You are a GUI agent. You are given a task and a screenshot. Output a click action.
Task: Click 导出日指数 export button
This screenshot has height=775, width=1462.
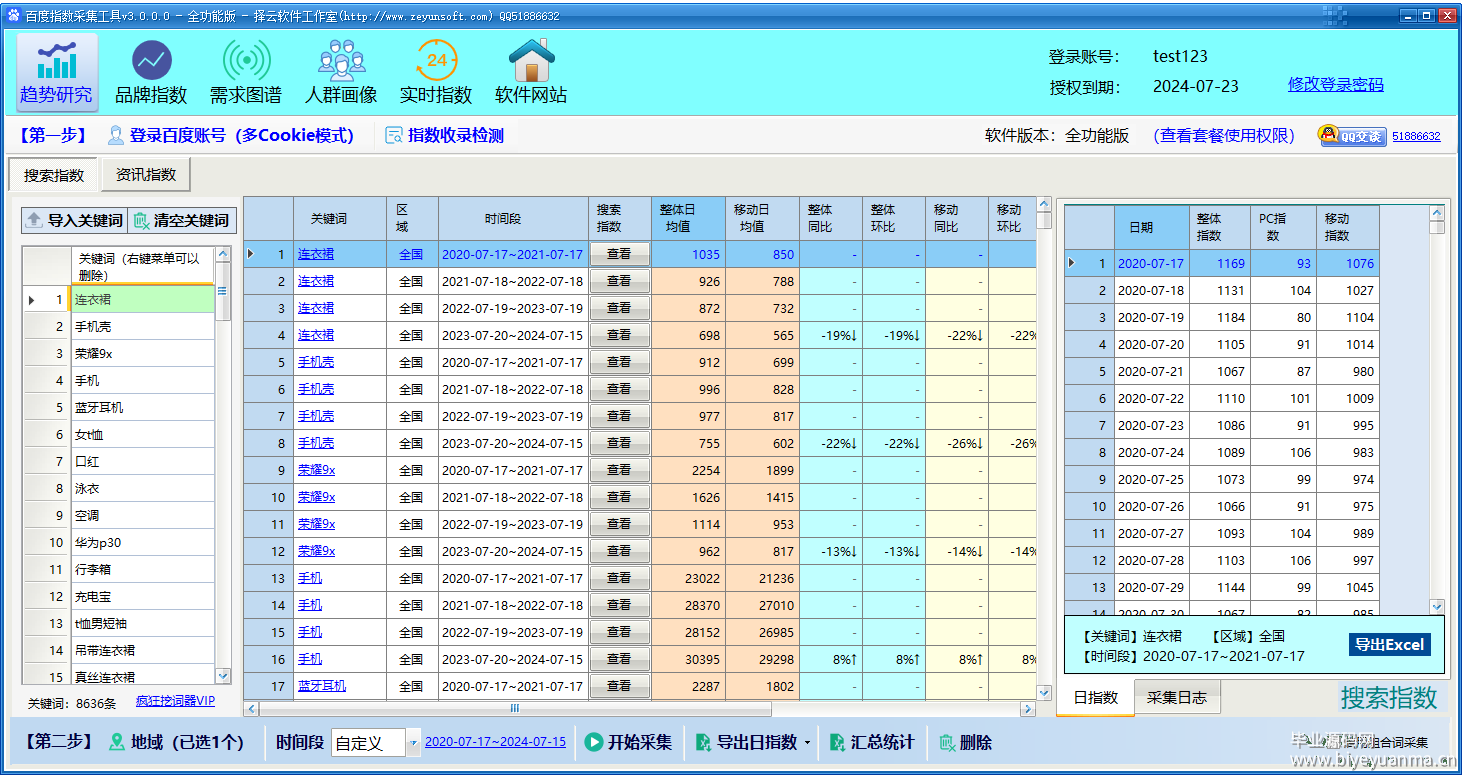pos(746,742)
